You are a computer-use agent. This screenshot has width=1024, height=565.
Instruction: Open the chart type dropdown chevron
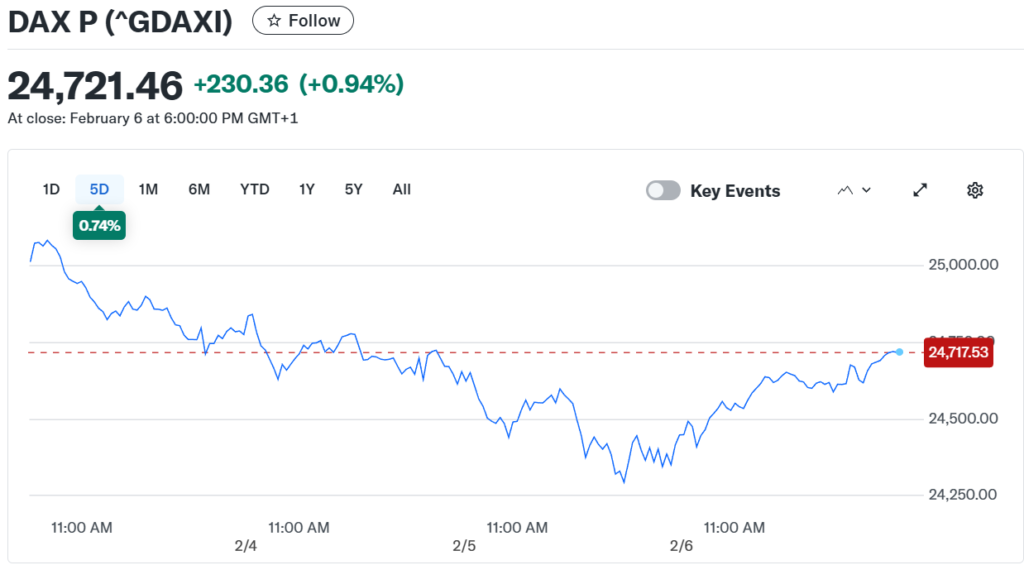pyautogui.click(x=866, y=190)
